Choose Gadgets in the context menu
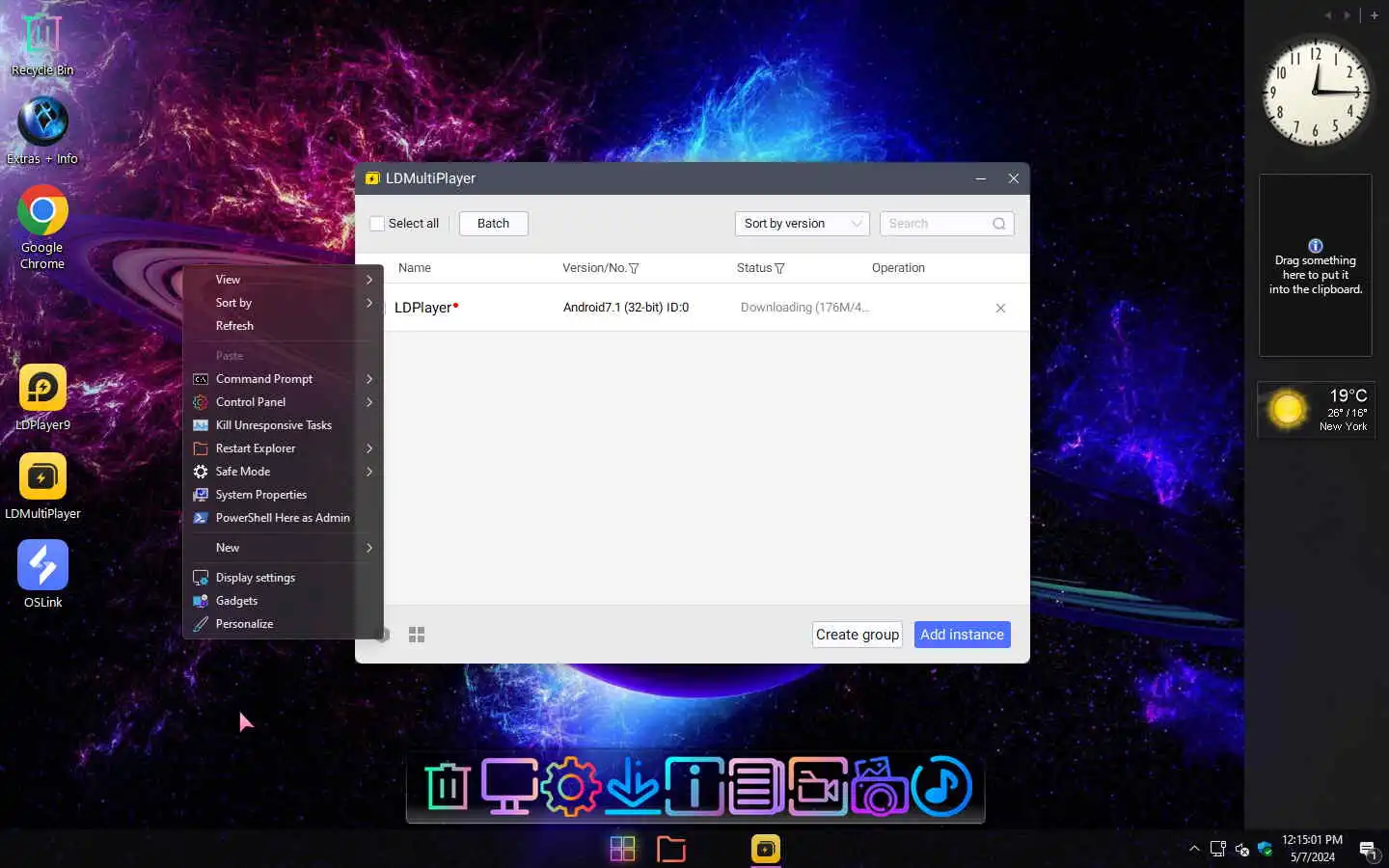The image size is (1389, 868). coord(283,601)
